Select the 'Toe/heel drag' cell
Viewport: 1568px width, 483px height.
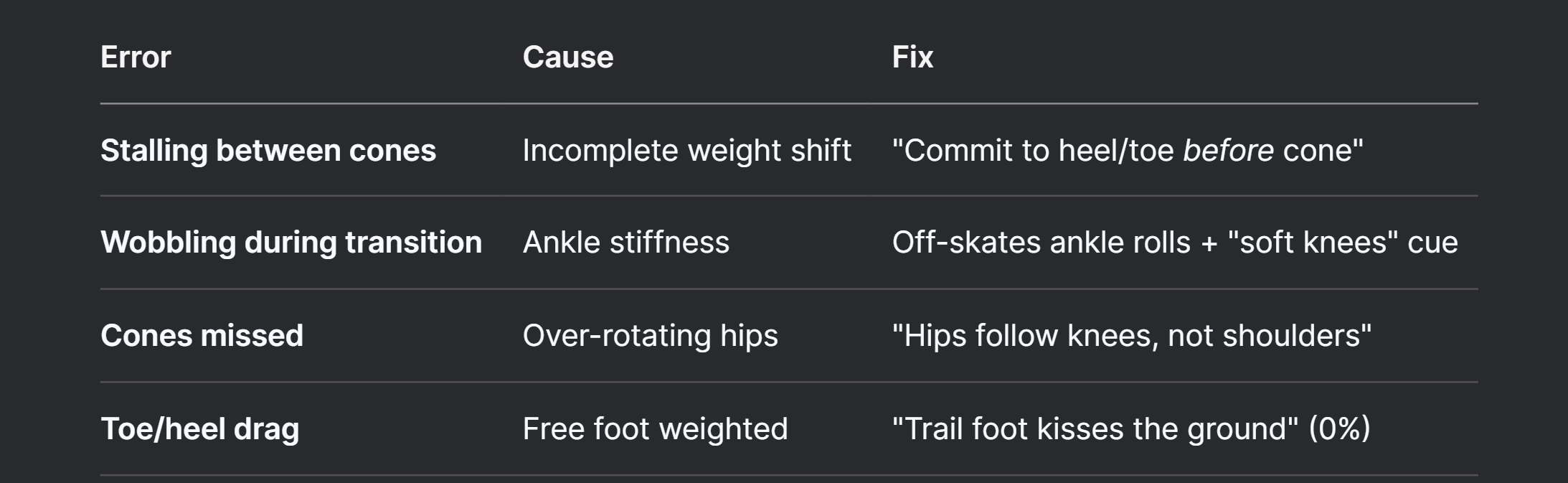200,429
